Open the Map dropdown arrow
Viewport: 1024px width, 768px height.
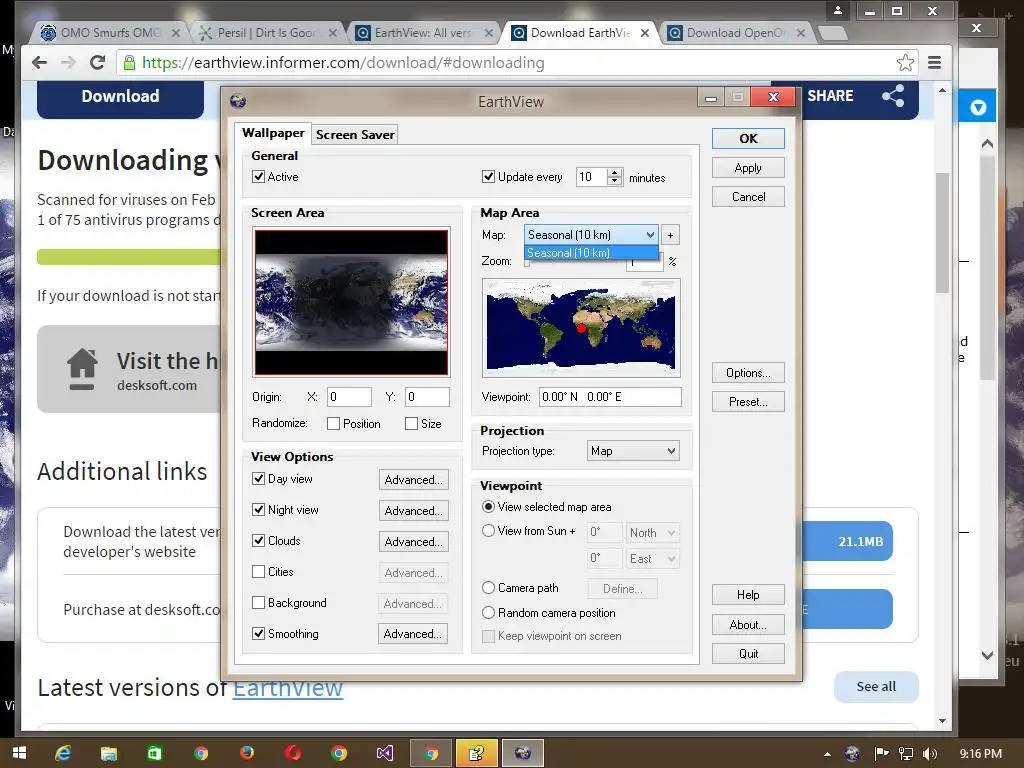tap(650, 235)
